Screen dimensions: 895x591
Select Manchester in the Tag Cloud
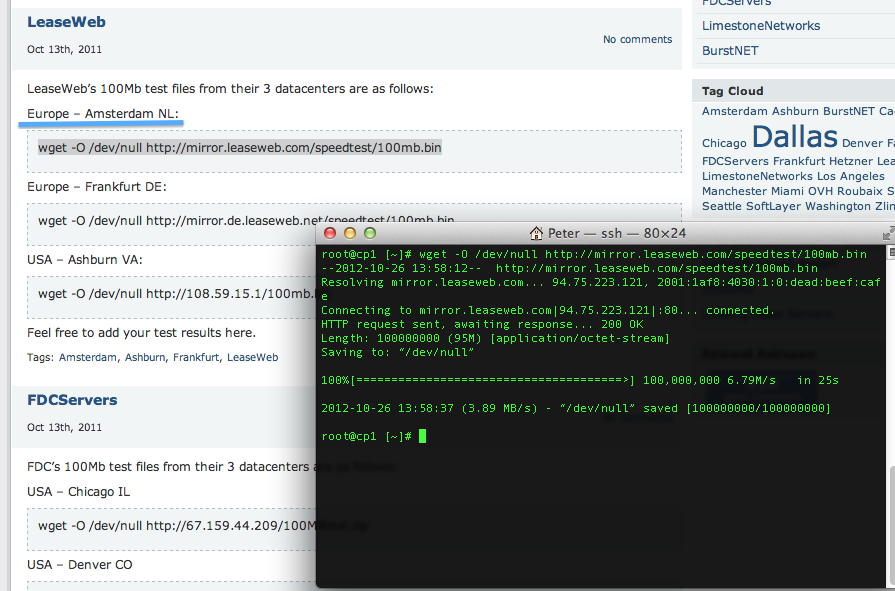[x=735, y=191]
